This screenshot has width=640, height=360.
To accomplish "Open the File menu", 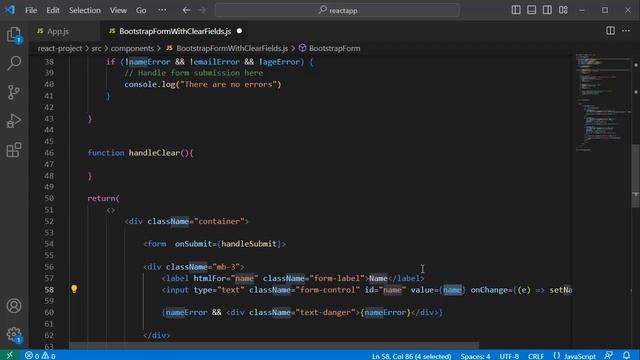I will (31, 10).
